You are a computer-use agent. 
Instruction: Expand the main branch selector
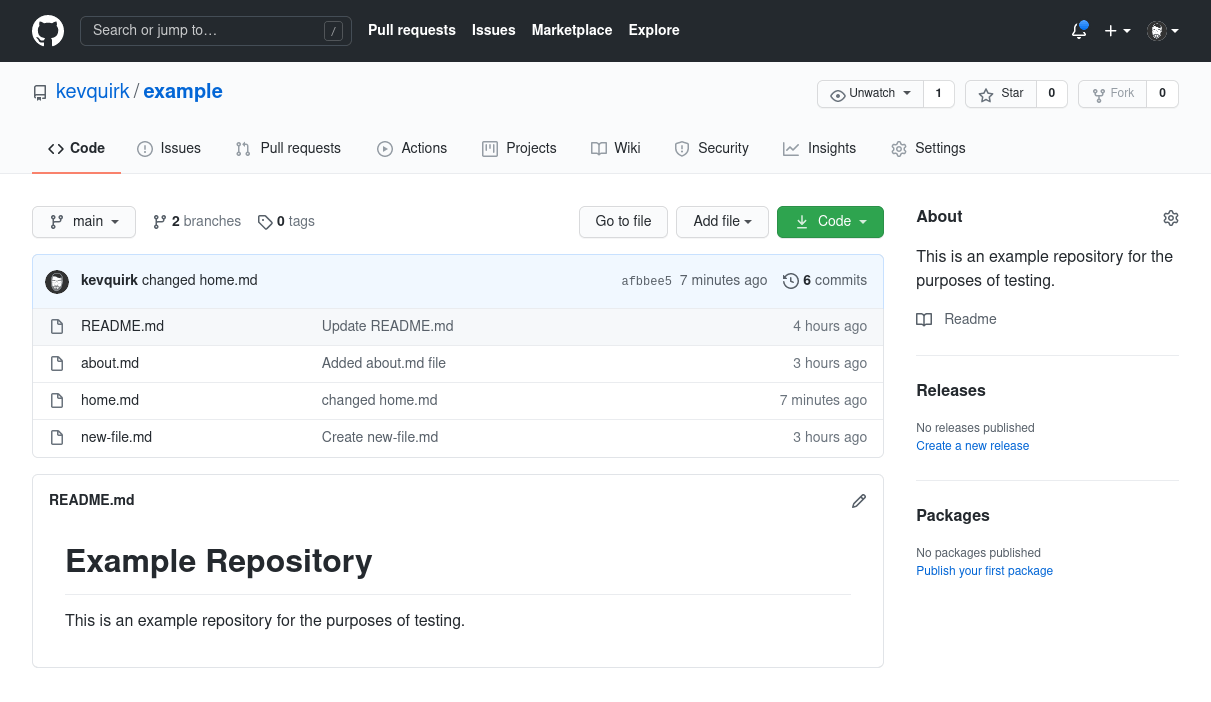(x=84, y=222)
